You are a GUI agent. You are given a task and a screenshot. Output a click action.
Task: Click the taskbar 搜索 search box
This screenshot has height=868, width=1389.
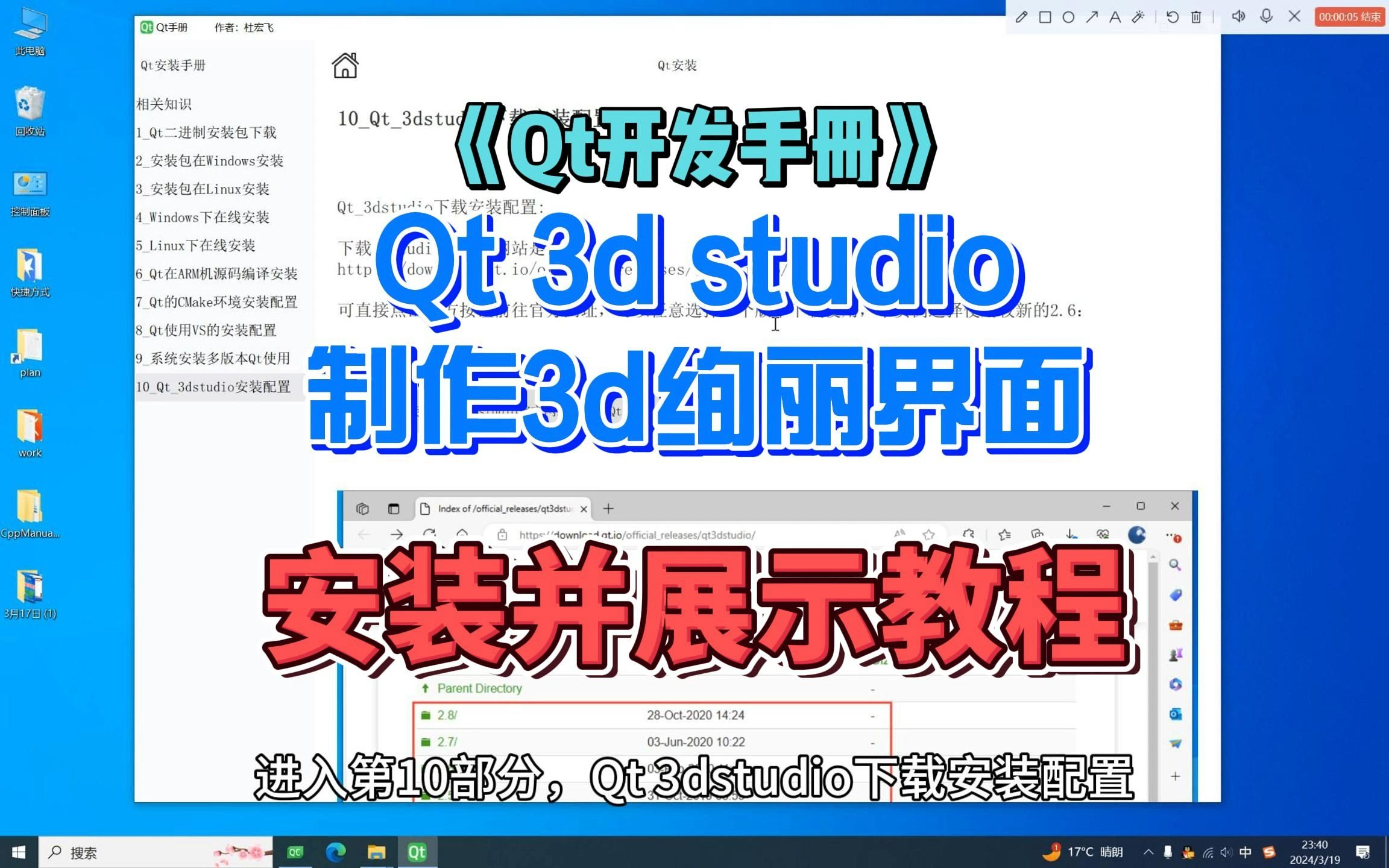tap(156, 852)
